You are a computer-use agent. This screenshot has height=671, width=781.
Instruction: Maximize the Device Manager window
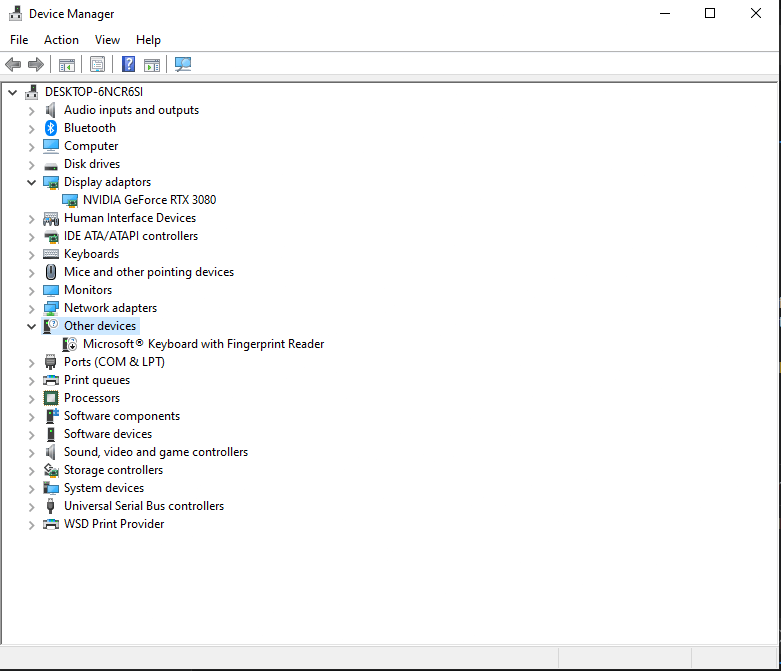pyautogui.click(x=710, y=13)
